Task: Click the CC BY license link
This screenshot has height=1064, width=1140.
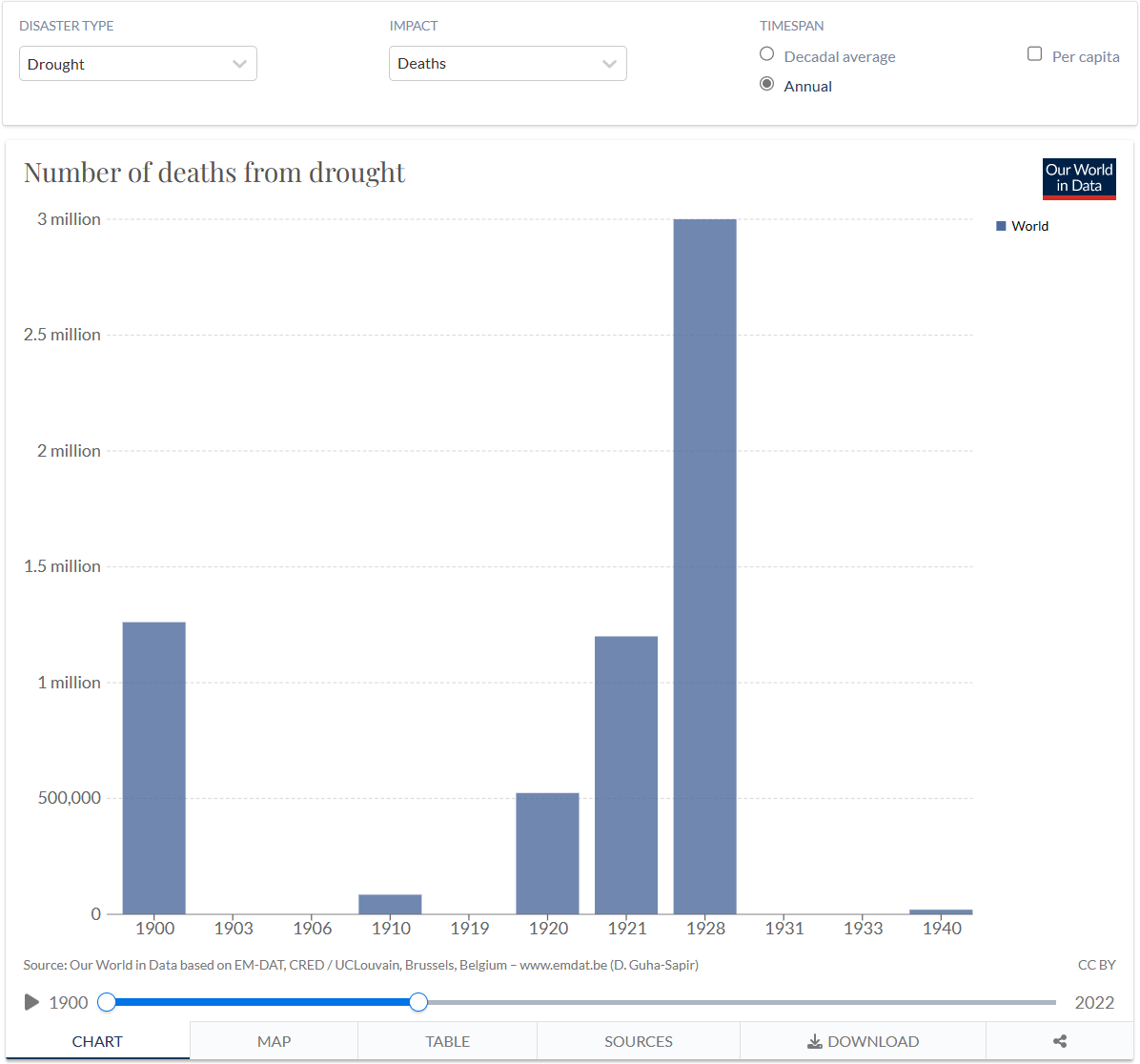Action: click(x=1097, y=964)
